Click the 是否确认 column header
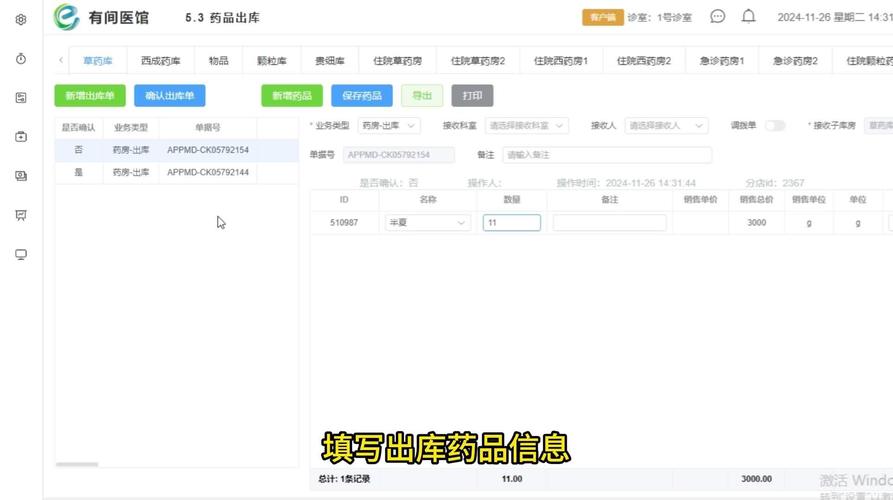The width and height of the screenshot is (893, 500). [79, 128]
